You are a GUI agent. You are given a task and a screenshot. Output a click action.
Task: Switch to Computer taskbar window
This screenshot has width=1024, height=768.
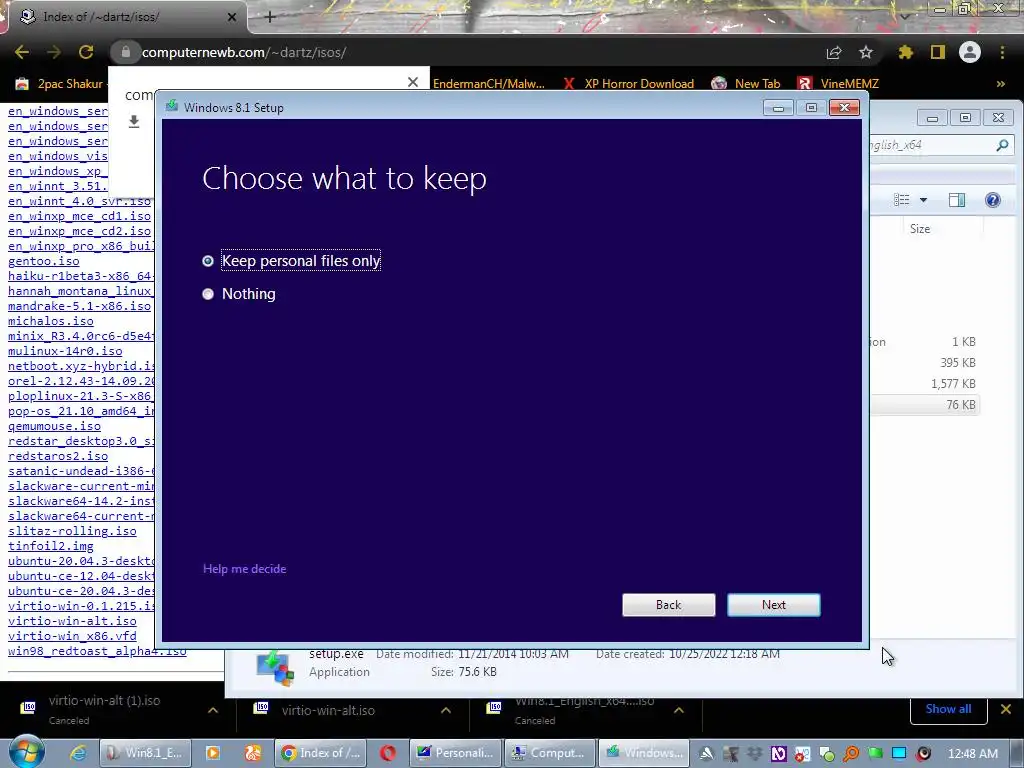550,753
